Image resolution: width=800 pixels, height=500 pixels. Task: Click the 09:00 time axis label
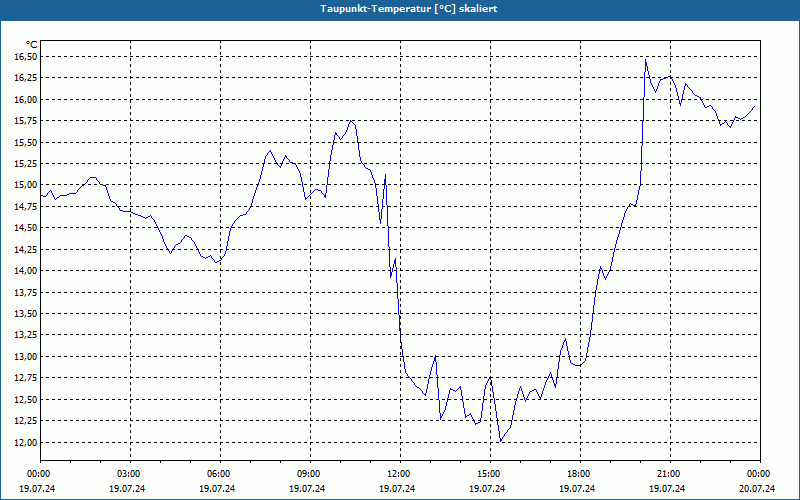pos(310,474)
